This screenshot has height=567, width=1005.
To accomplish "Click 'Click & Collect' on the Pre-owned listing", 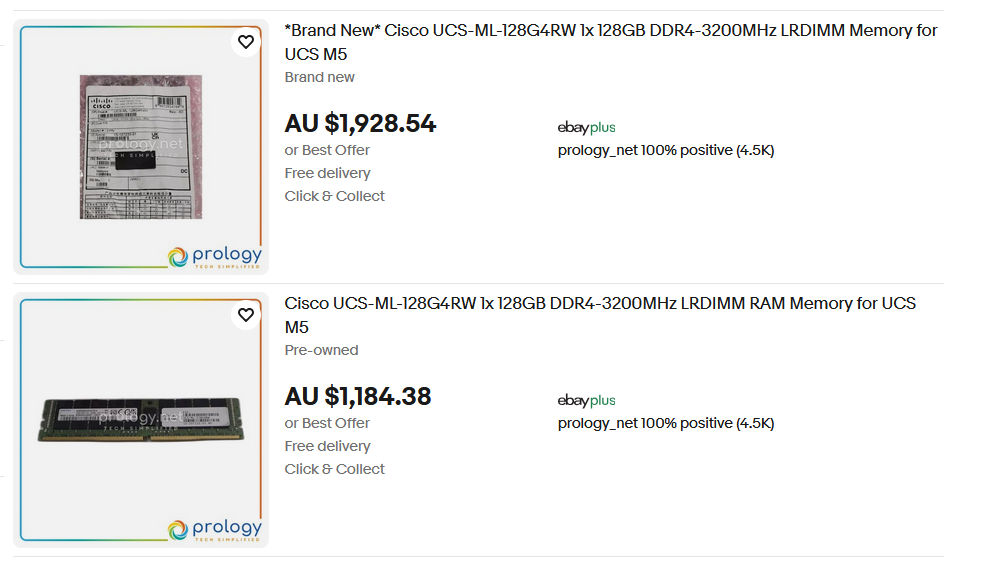I will (335, 470).
